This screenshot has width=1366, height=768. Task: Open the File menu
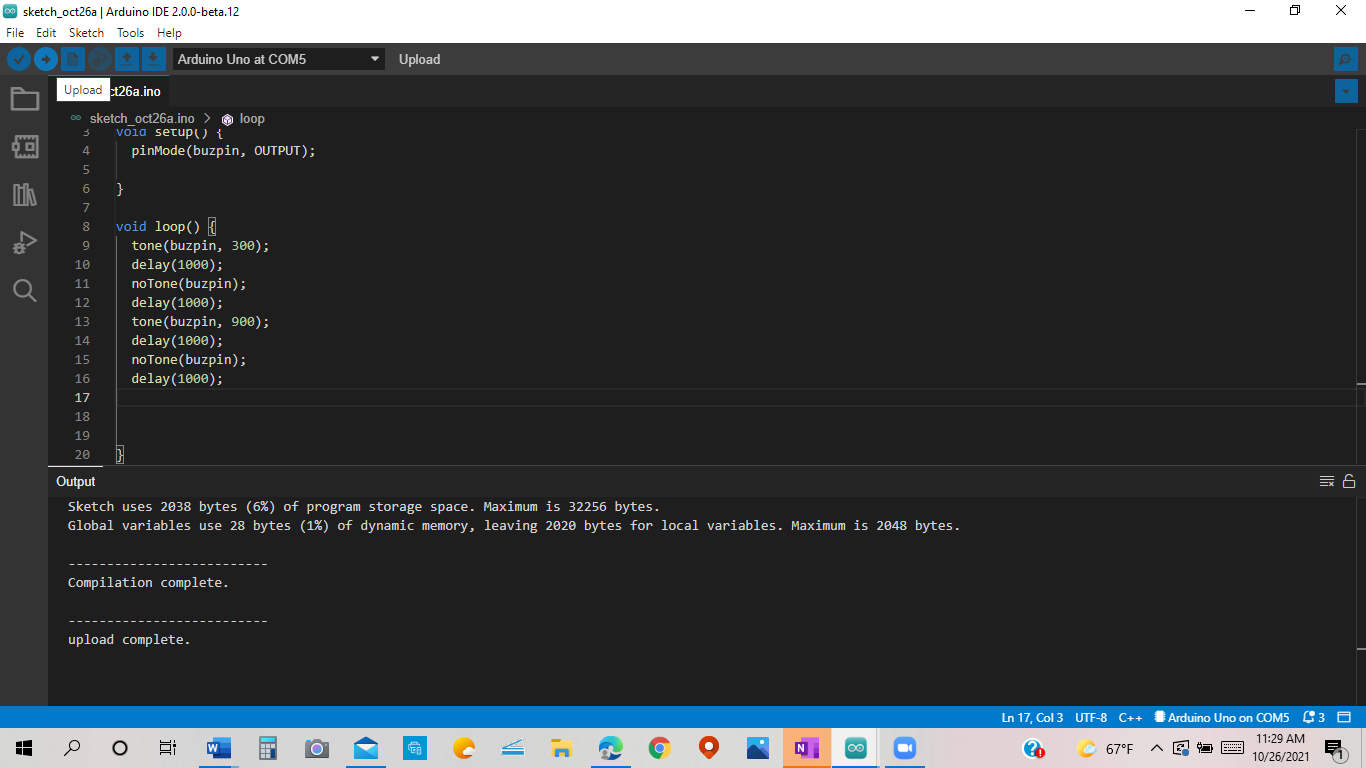[x=15, y=33]
